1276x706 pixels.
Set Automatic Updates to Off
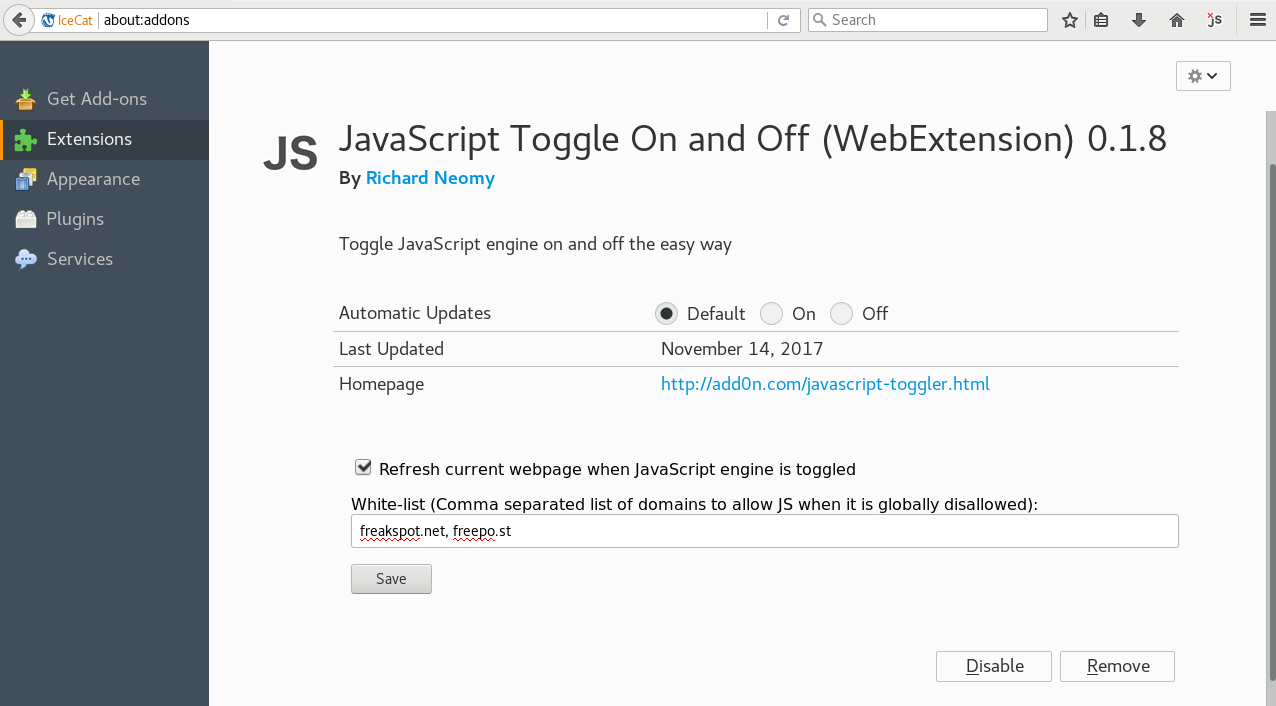tap(842, 314)
